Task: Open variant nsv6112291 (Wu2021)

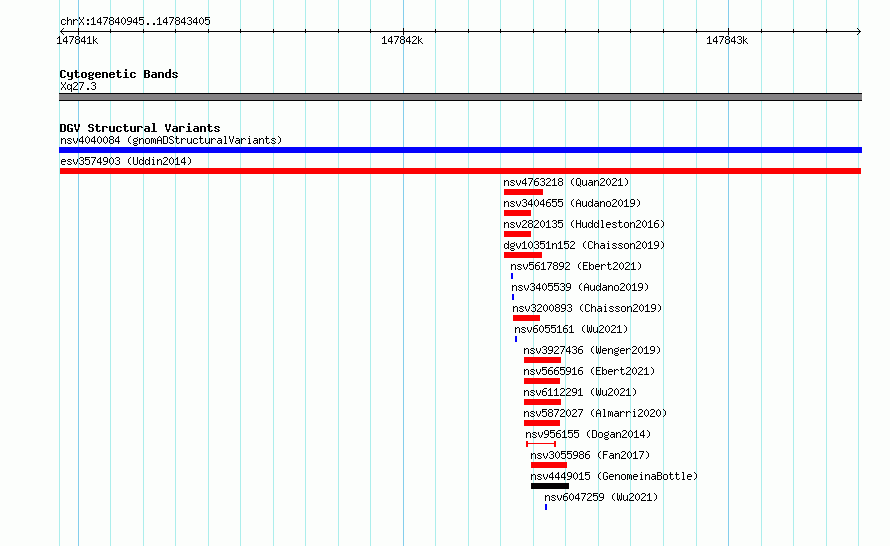Action: click(580, 392)
